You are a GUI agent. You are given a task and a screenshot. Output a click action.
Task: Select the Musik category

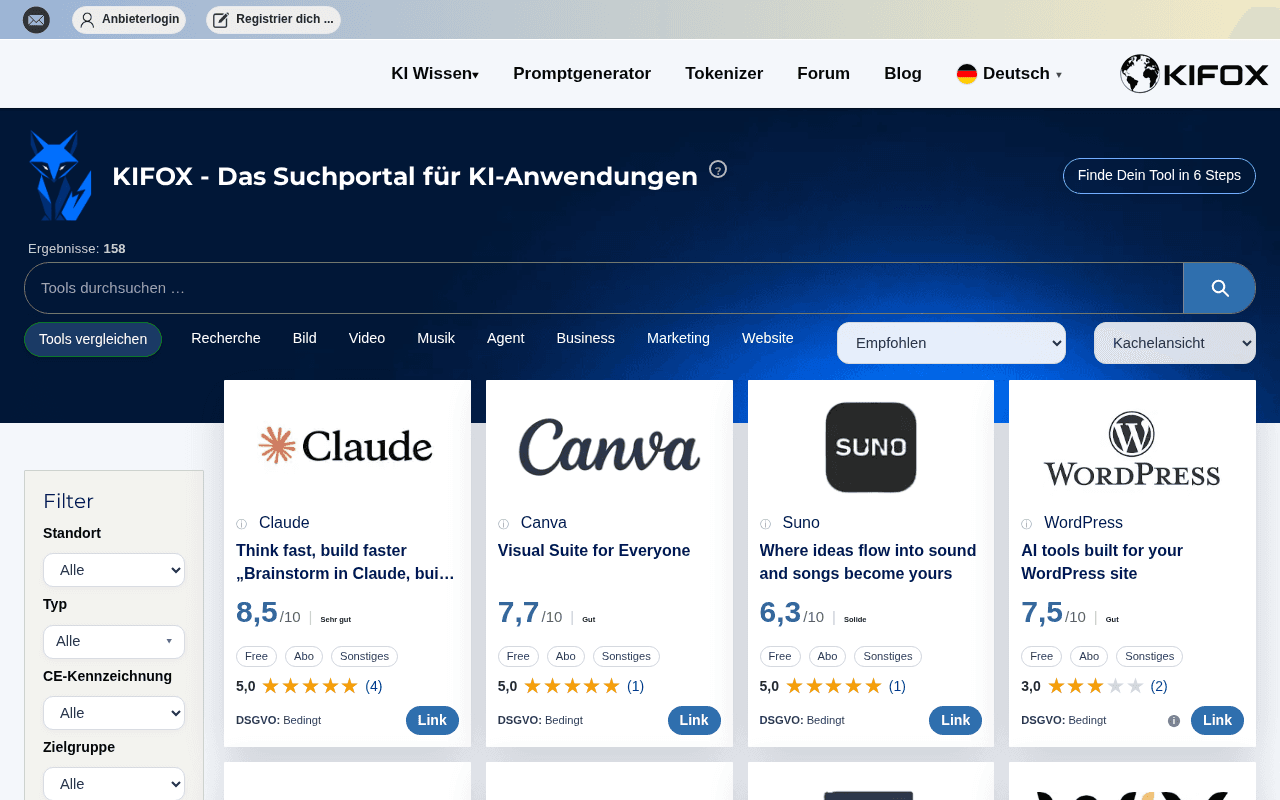(x=436, y=338)
